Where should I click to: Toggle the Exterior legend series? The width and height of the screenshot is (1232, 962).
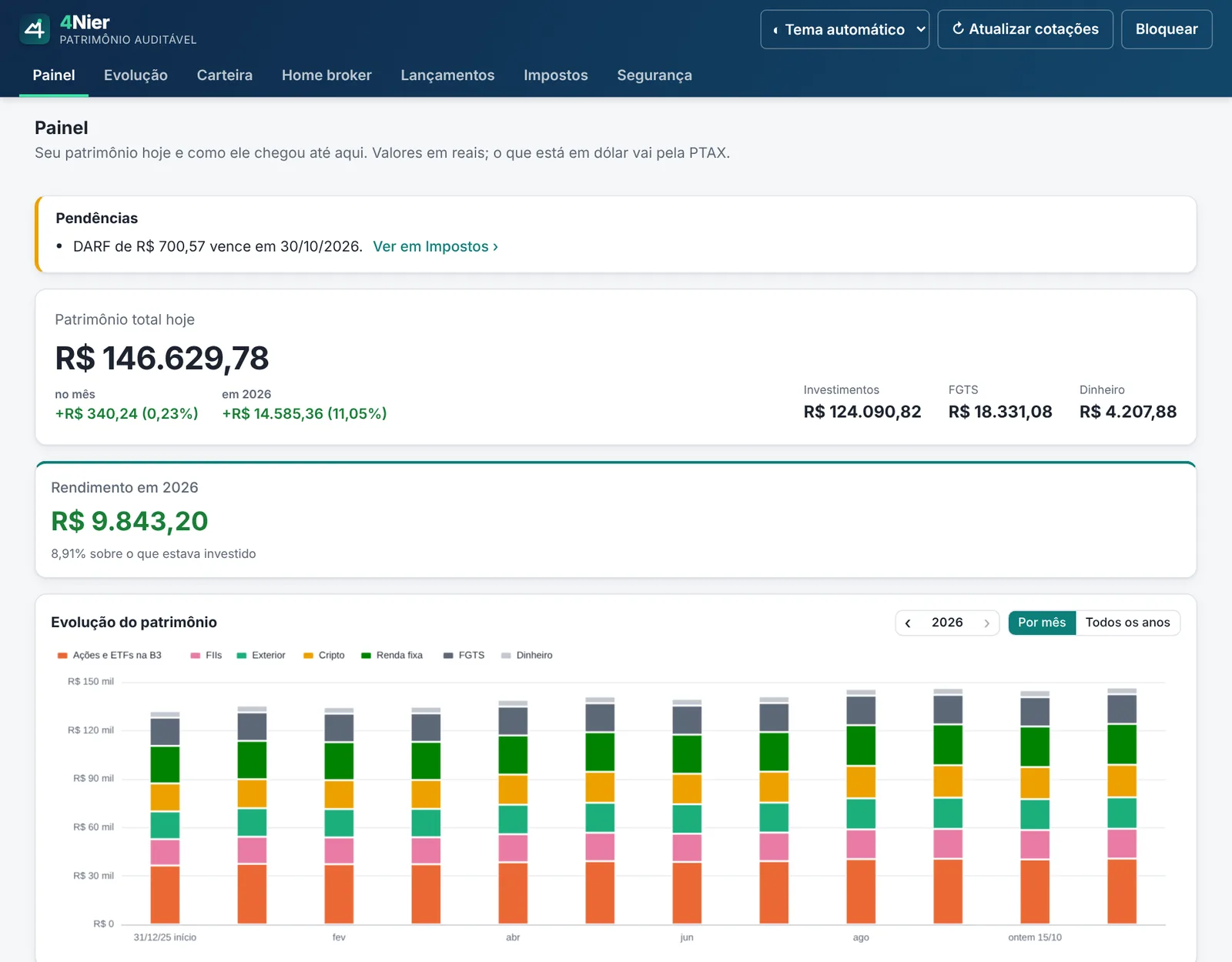coord(261,656)
